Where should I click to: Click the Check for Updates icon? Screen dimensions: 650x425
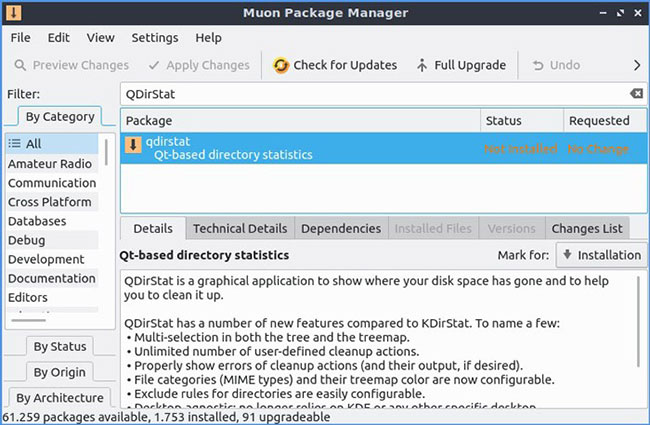click(x=280, y=66)
